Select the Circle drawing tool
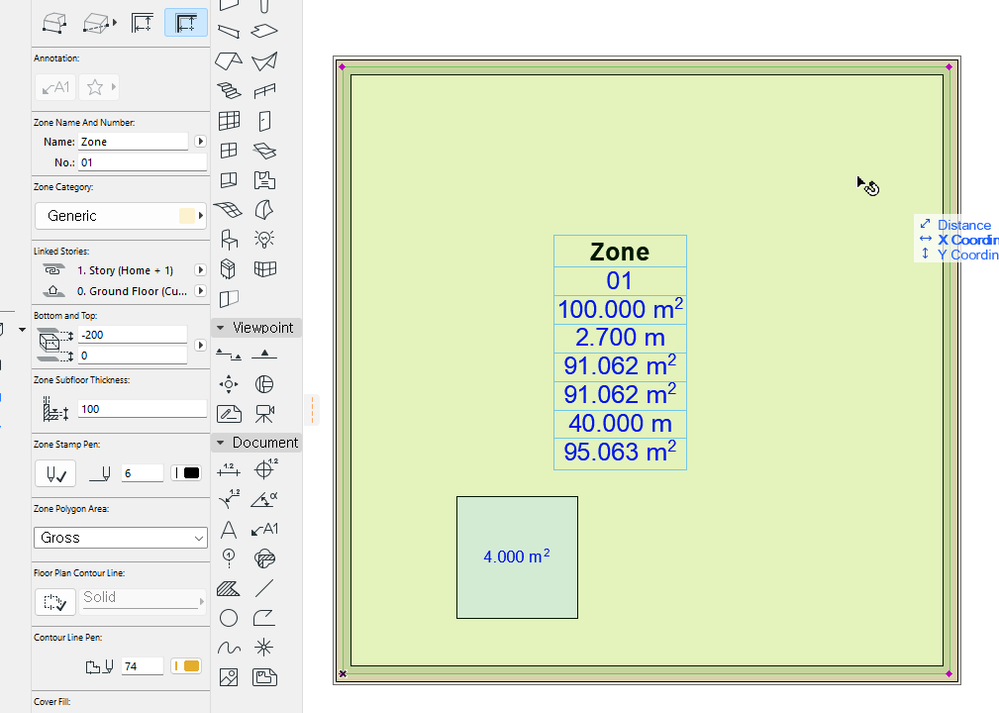 tap(228, 618)
